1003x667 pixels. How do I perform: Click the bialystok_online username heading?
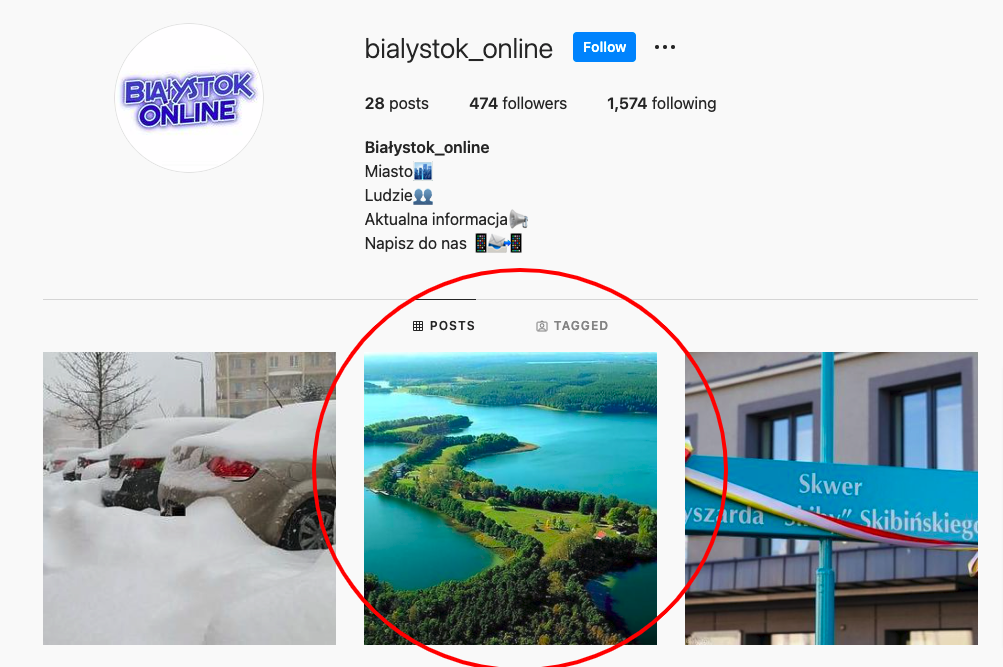click(459, 49)
